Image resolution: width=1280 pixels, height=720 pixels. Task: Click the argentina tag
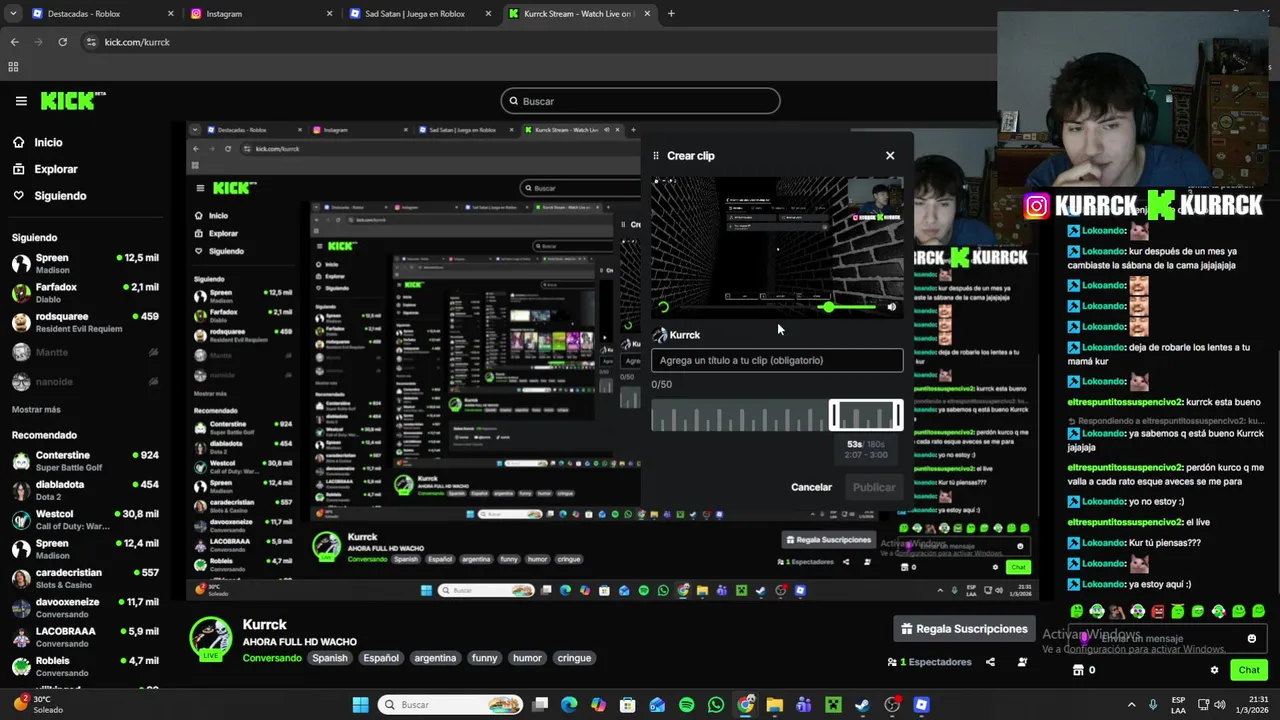click(x=435, y=658)
